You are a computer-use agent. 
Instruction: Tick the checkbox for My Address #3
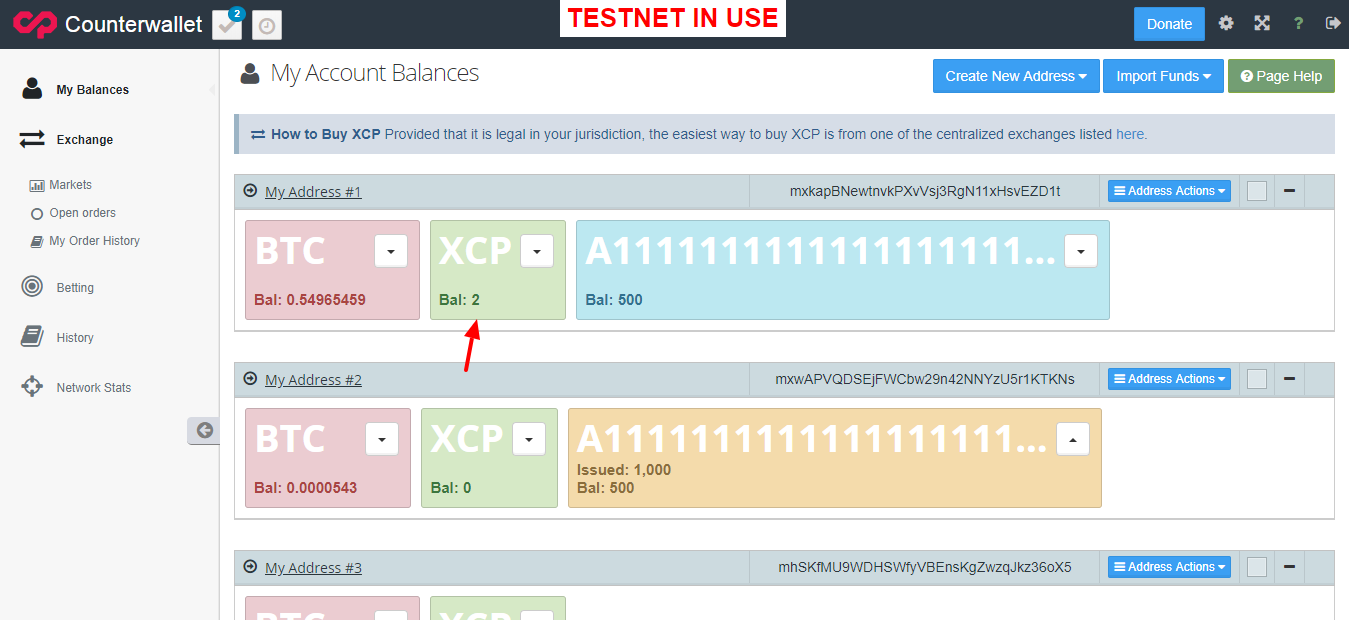tap(1257, 567)
